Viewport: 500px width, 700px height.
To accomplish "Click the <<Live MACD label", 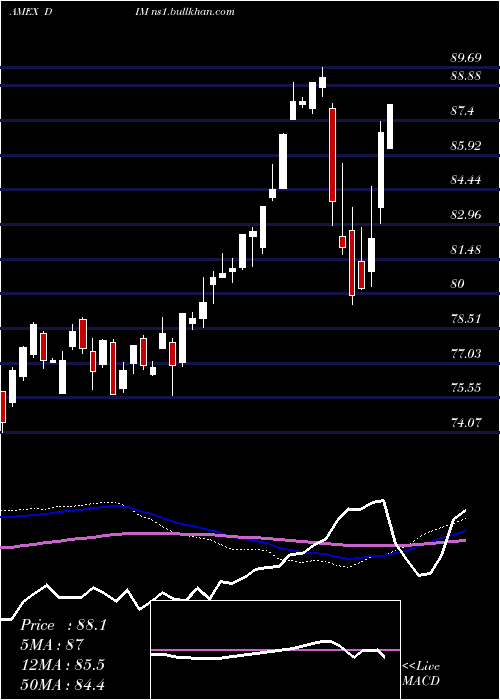I will [x=421, y=673].
